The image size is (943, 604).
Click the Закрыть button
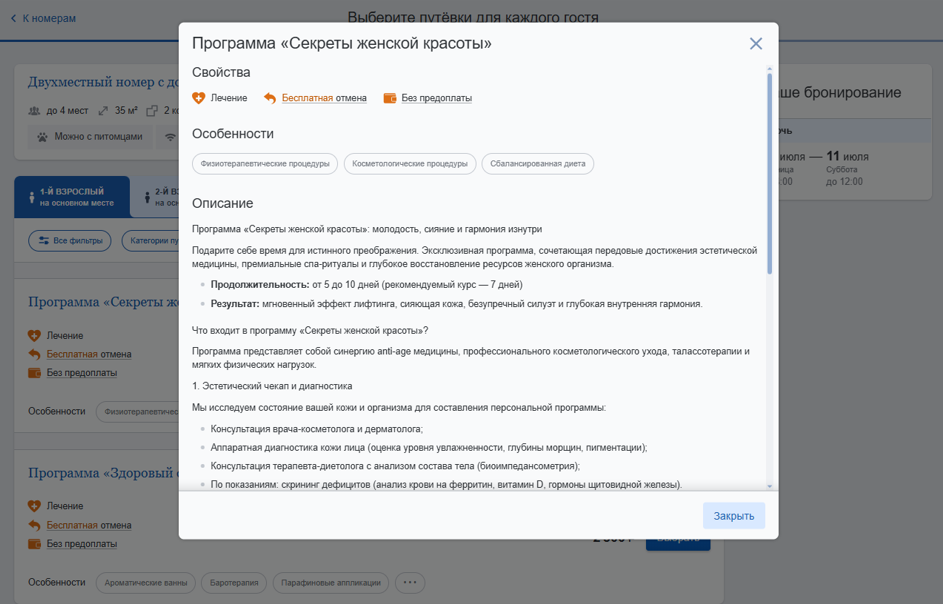coord(734,516)
